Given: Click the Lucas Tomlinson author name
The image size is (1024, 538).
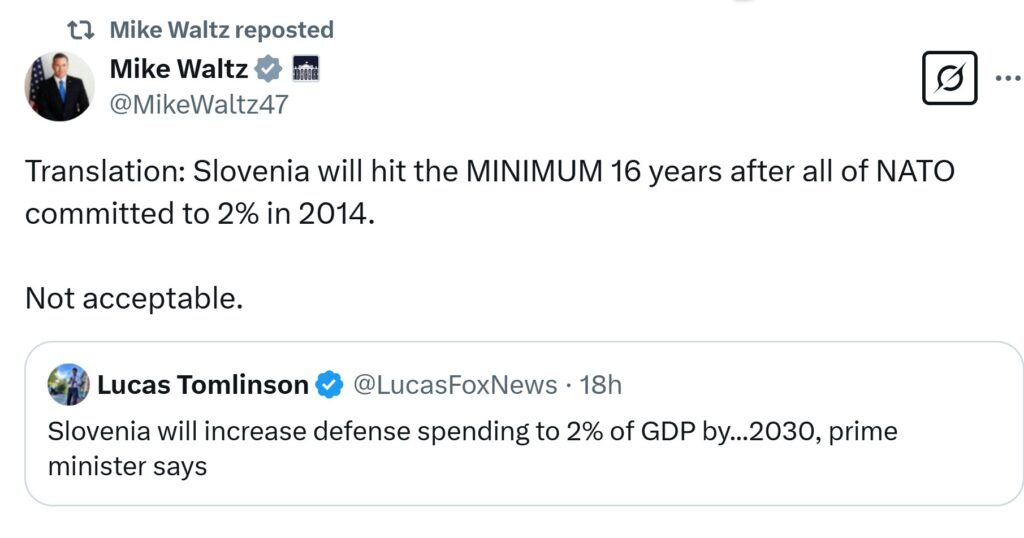Looking at the screenshot, I should (x=203, y=384).
